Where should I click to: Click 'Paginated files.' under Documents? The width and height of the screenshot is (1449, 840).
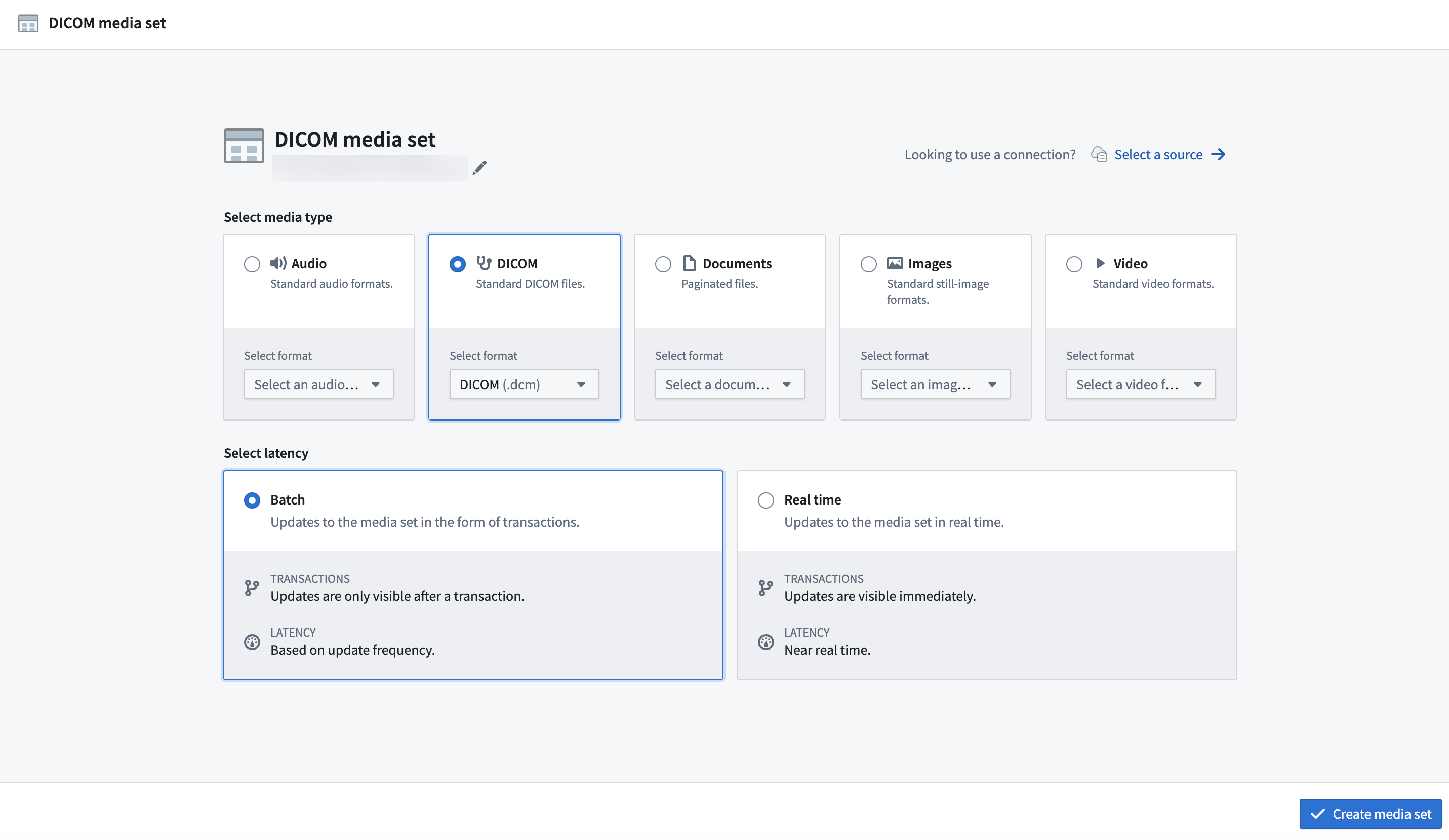(x=719, y=284)
